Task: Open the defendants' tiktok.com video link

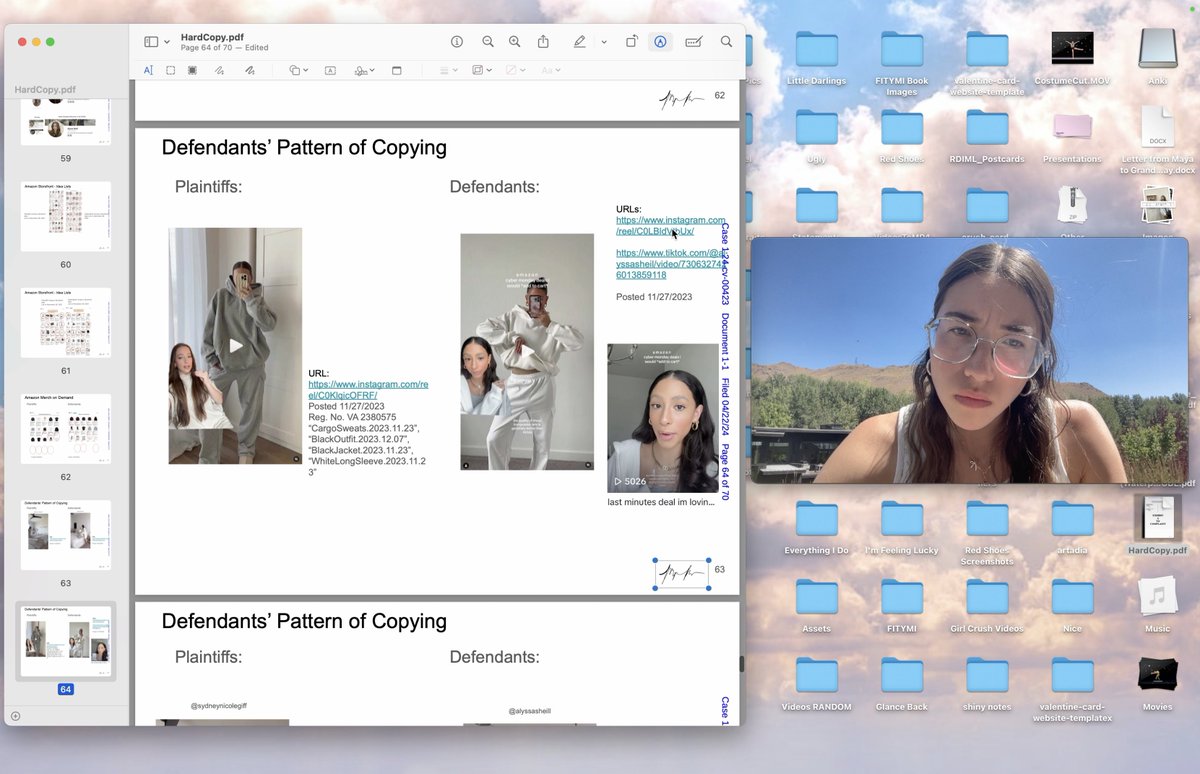Action: (668, 264)
